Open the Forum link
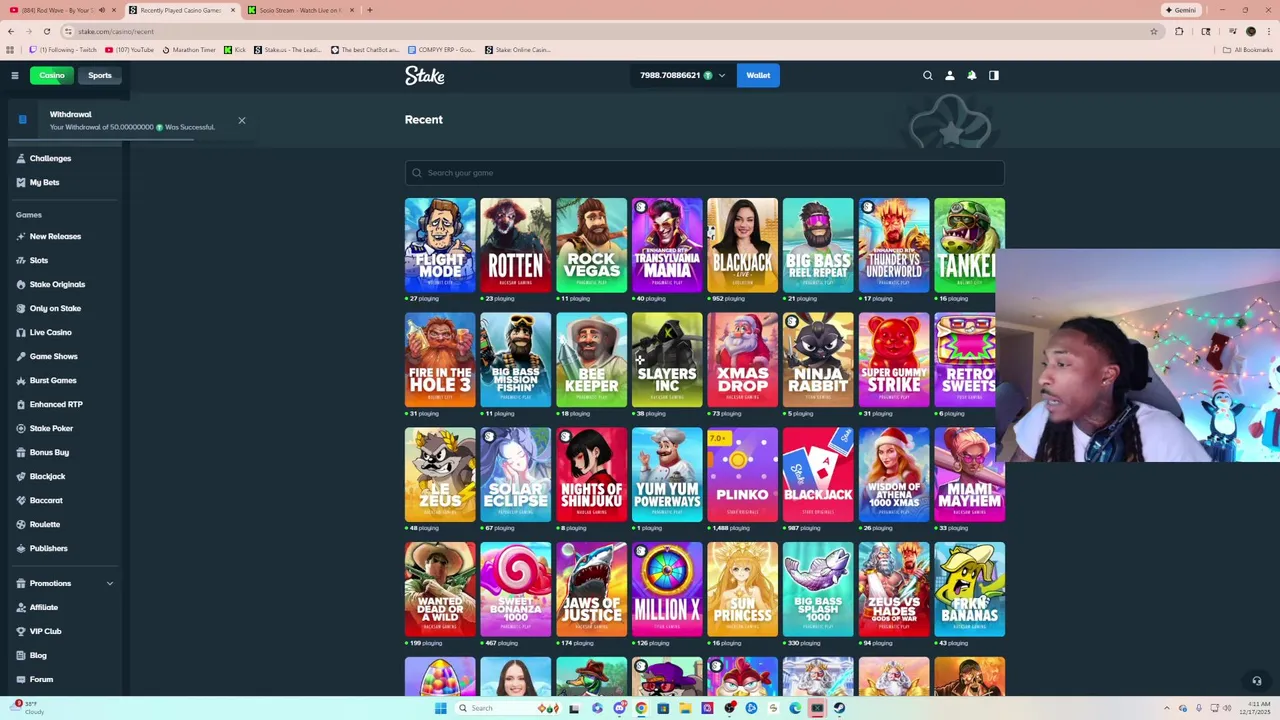This screenshot has width=1280, height=720. point(41,679)
